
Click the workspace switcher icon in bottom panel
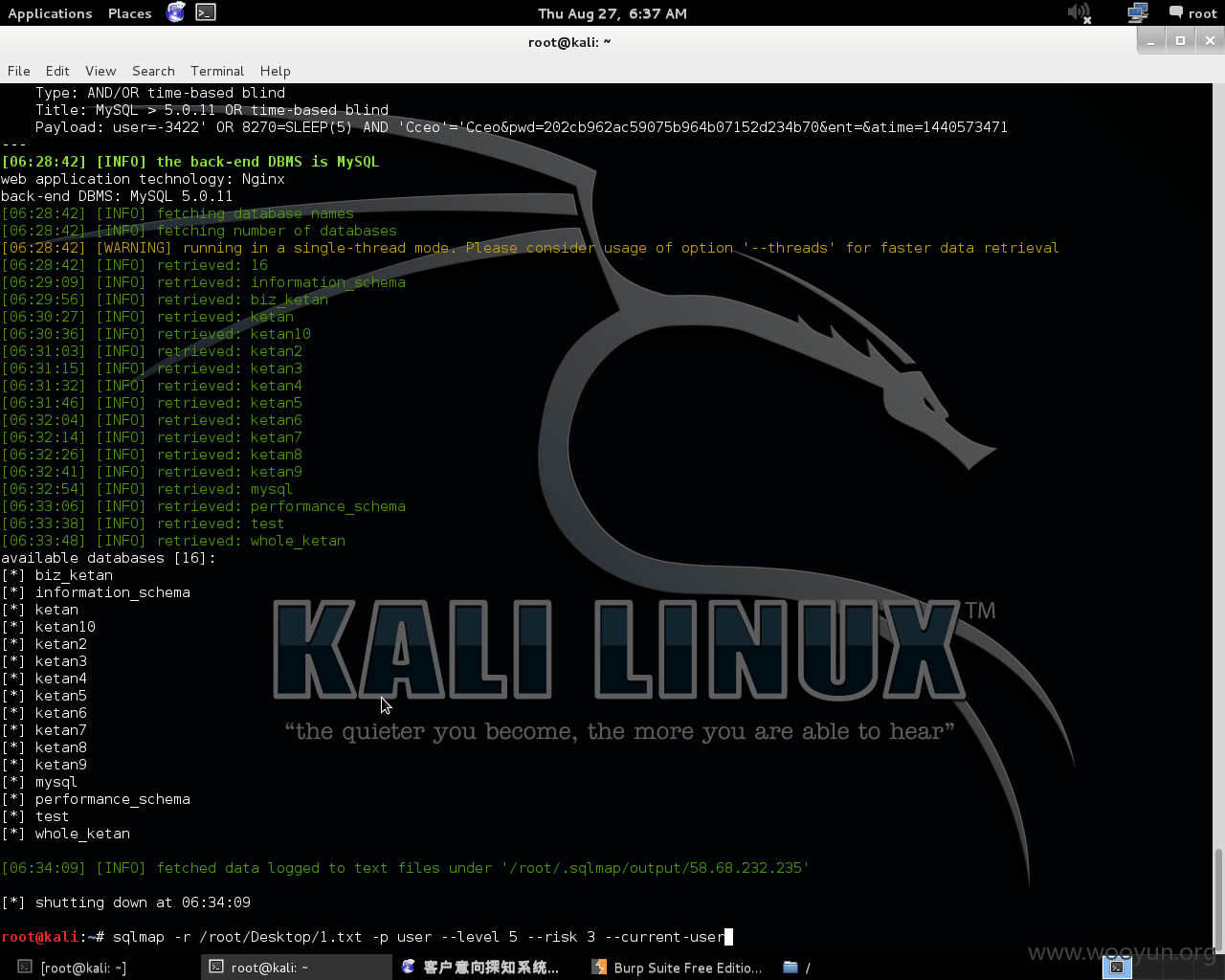(1117, 968)
